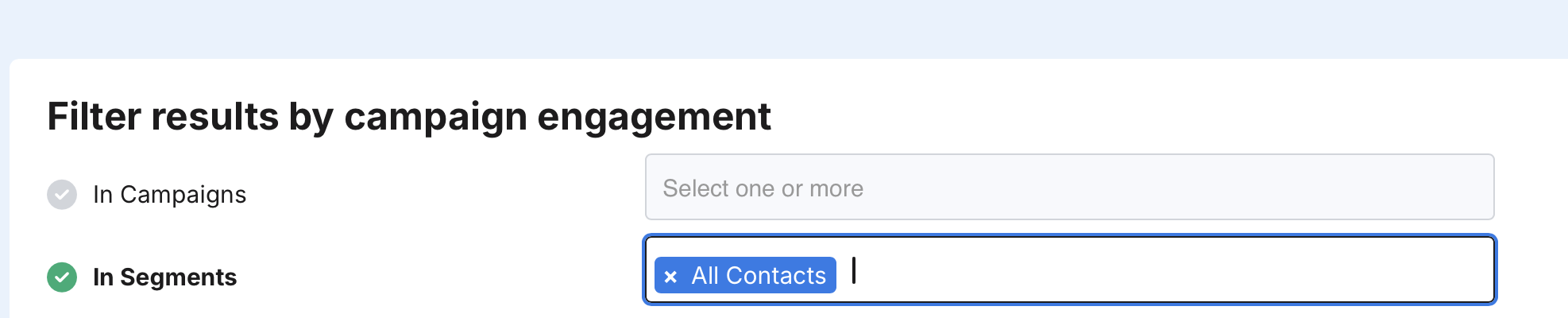Image resolution: width=1568 pixels, height=318 pixels.
Task: Uncheck the In Segments filter option
Action: (62, 277)
